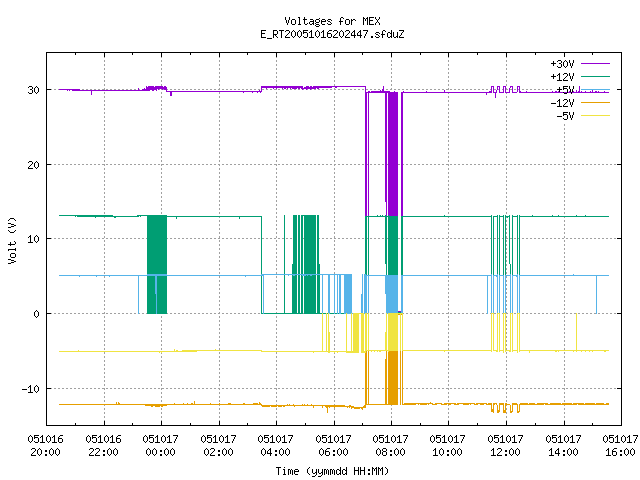Click the x-axis tick 051016 22:00

[104, 445]
